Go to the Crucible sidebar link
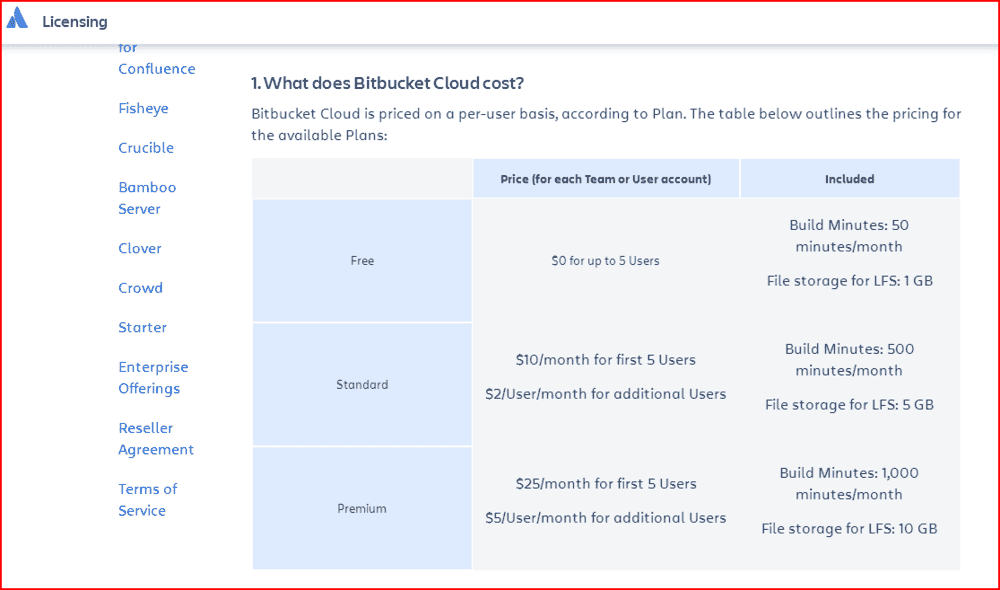 (146, 148)
